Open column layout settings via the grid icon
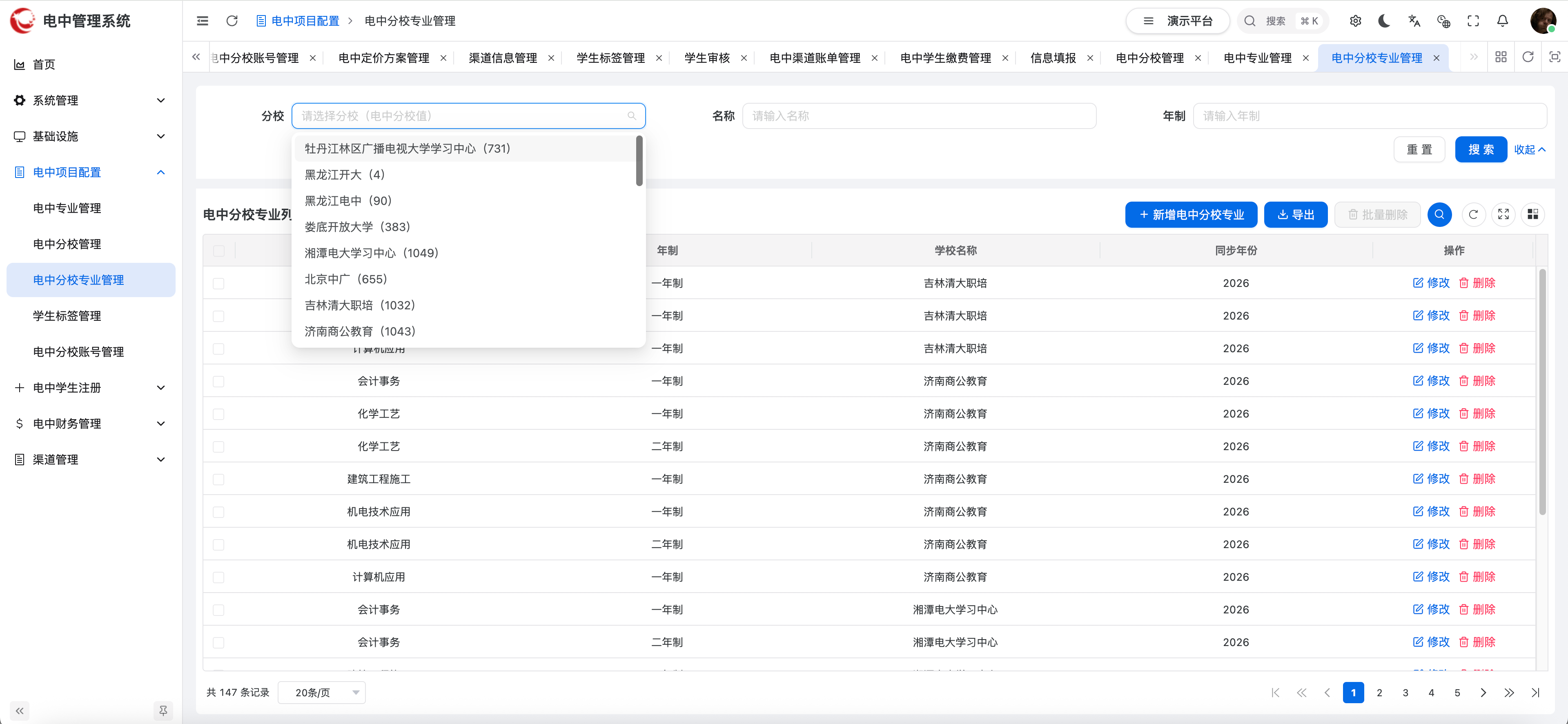Viewport: 1568px width, 724px height. tap(1533, 214)
